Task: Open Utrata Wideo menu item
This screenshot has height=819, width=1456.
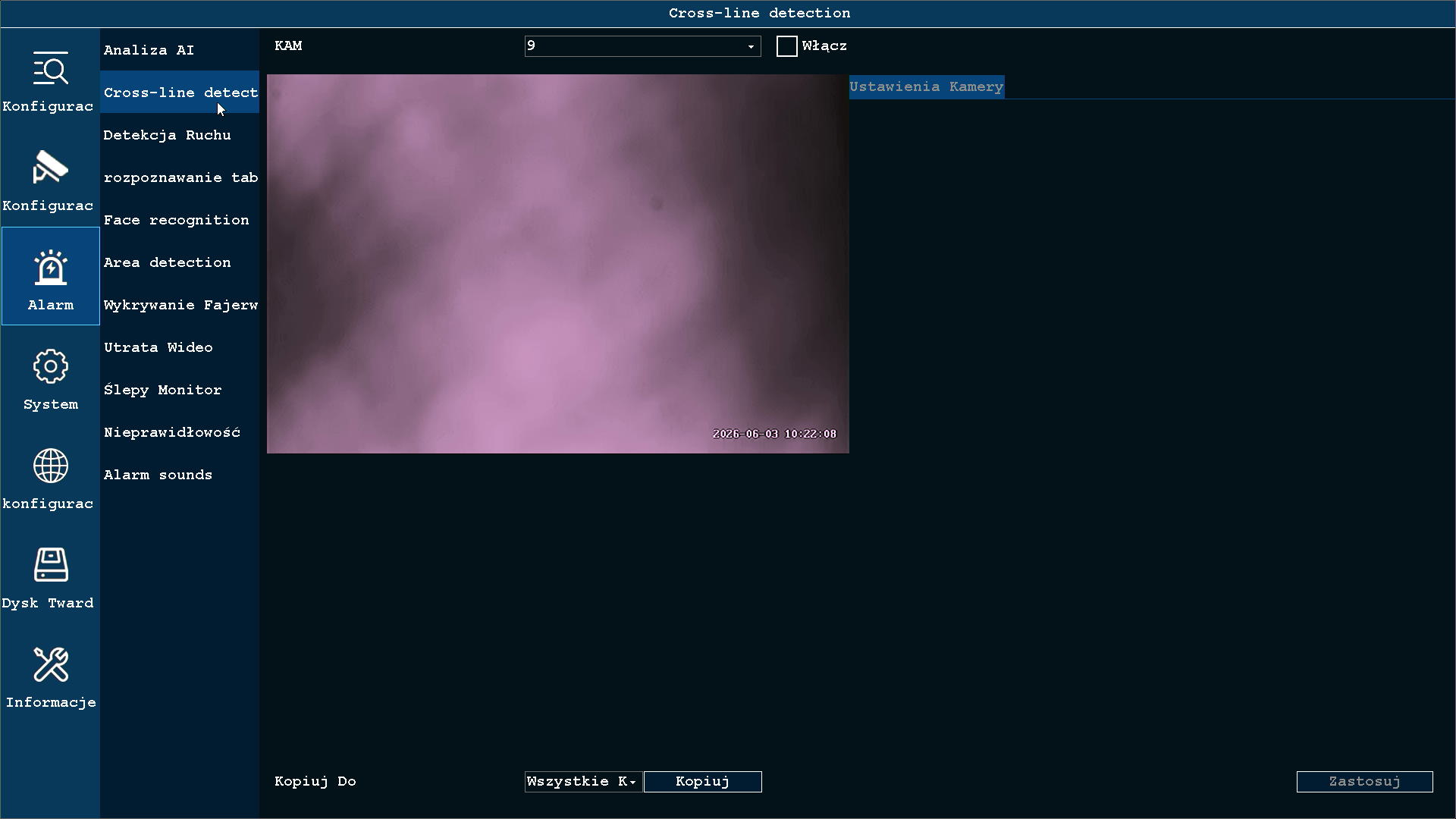Action: coord(180,347)
